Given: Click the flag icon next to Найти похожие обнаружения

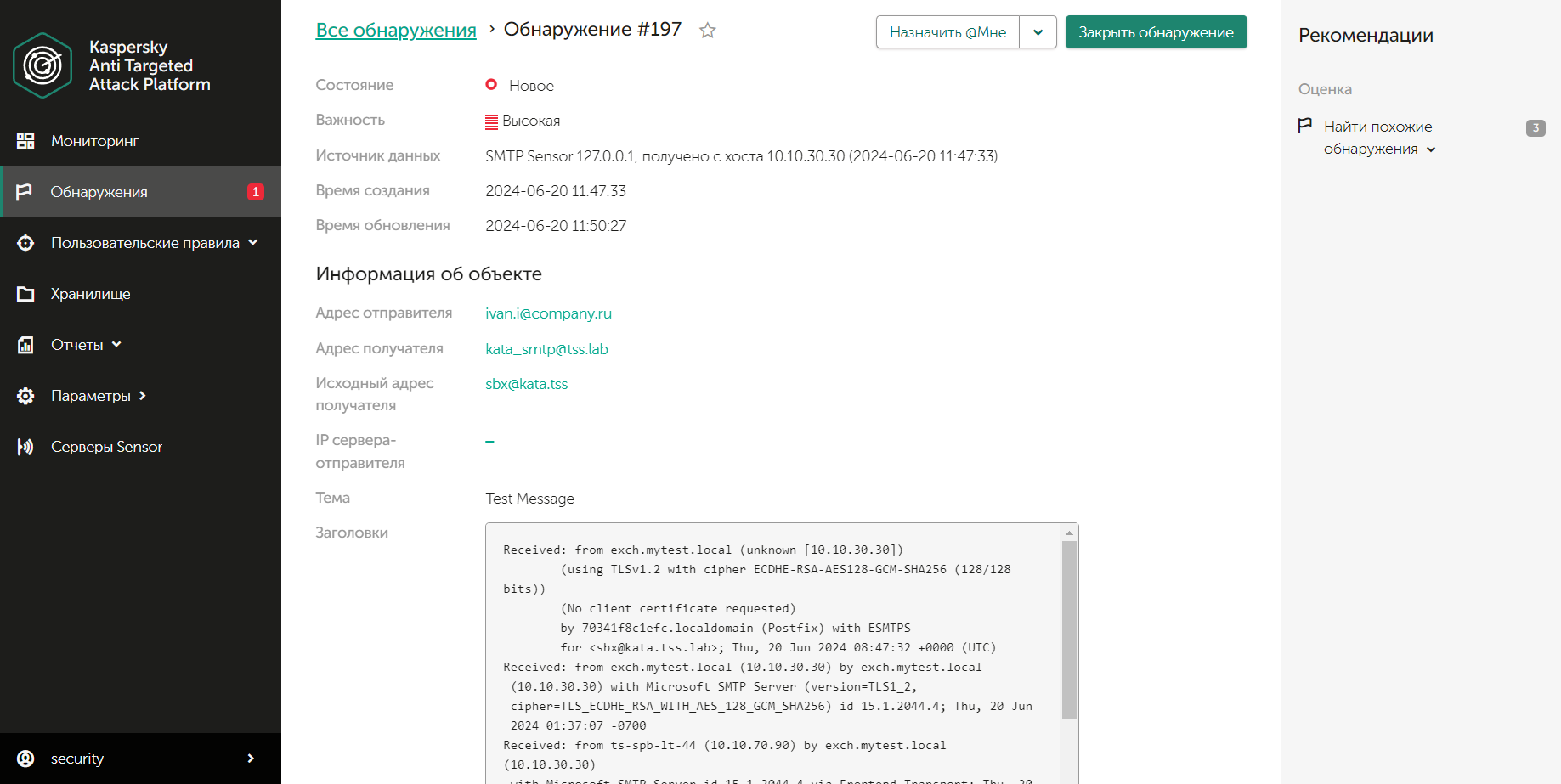Looking at the screenshot, I should [x=1305, y=126].
